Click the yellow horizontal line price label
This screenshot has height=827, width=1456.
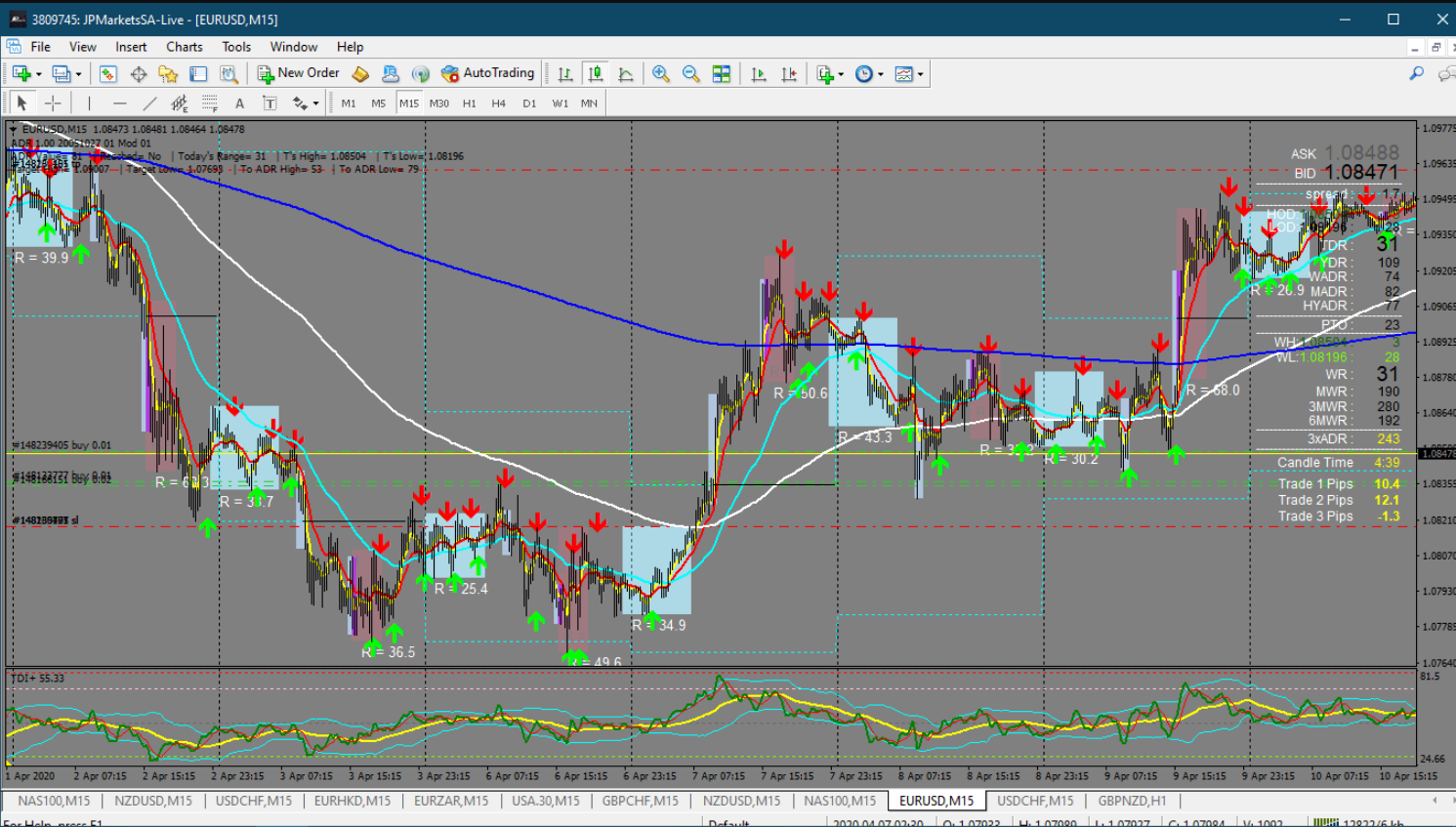pos(1435,454)
